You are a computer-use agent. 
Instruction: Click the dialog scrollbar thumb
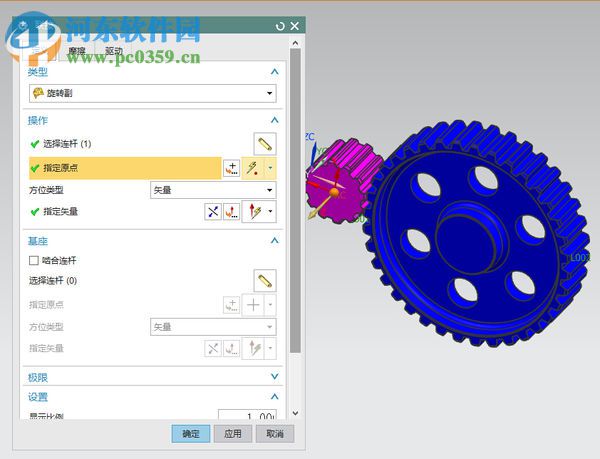coord(295,201)
